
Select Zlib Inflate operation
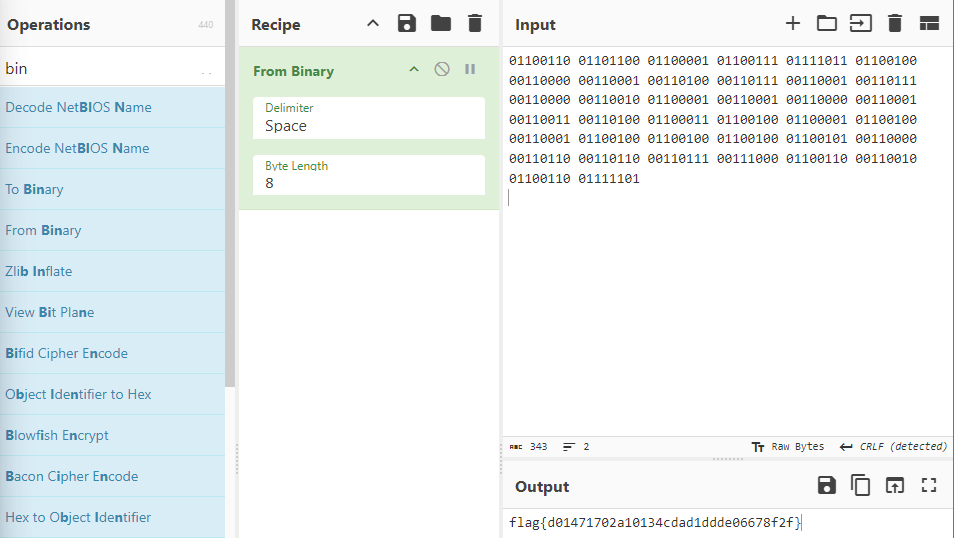pos(113,271)
